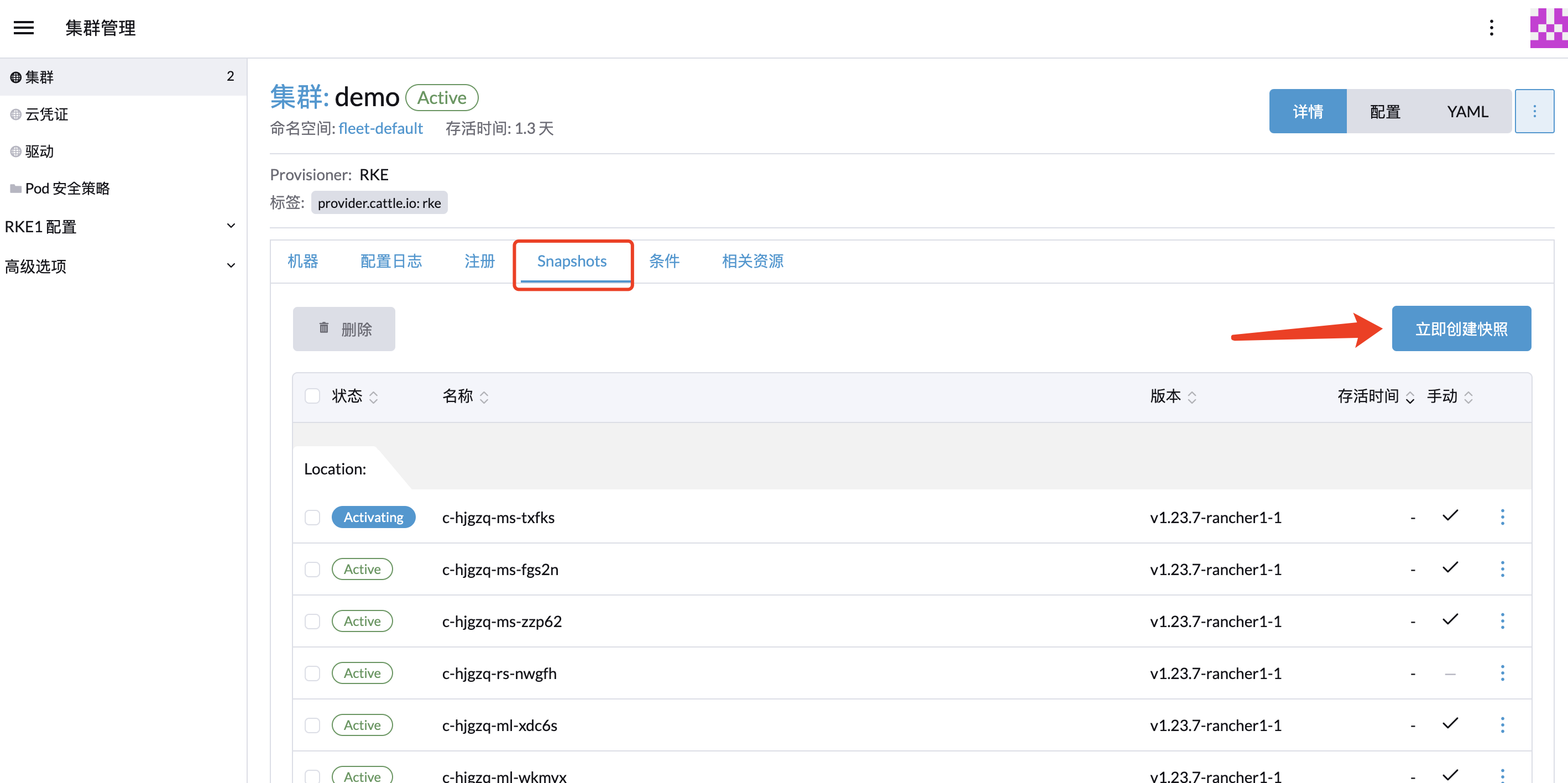The width and height of the screenshot is (1568, 783).
Task: Switch to the 配置日志 tab
Action: [x=391, y=261]
